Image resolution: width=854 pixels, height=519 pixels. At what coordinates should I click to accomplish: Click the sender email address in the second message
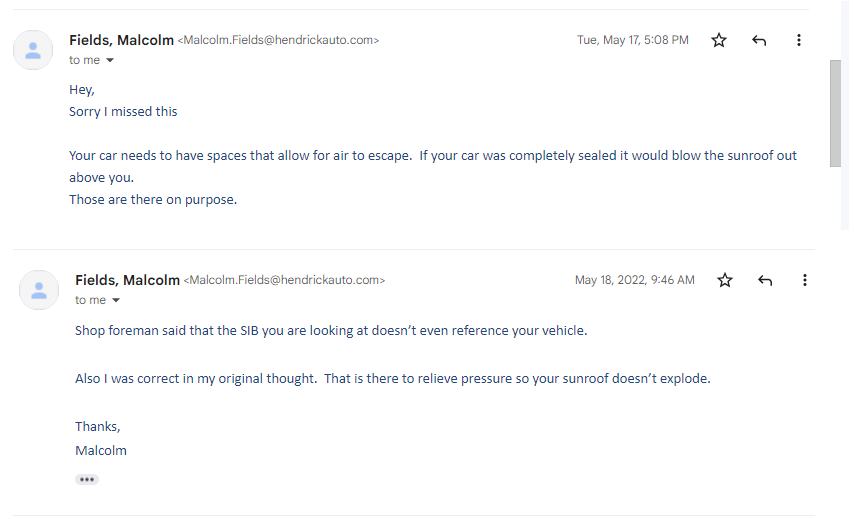point(284,280)
